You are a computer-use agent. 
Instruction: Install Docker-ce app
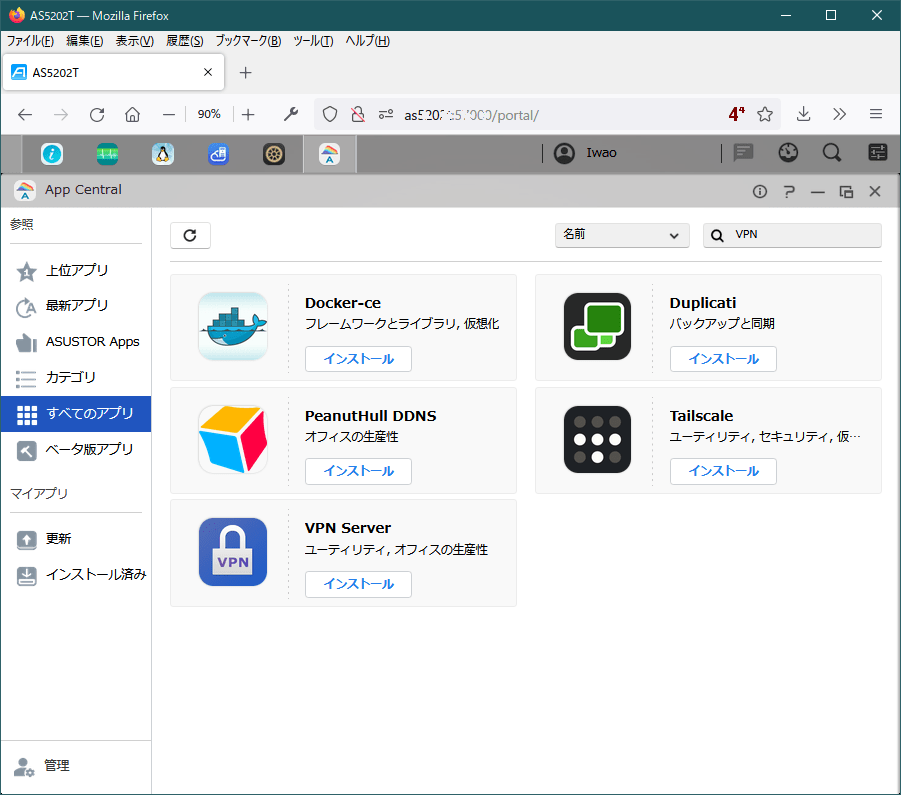(x=358, y=359)
